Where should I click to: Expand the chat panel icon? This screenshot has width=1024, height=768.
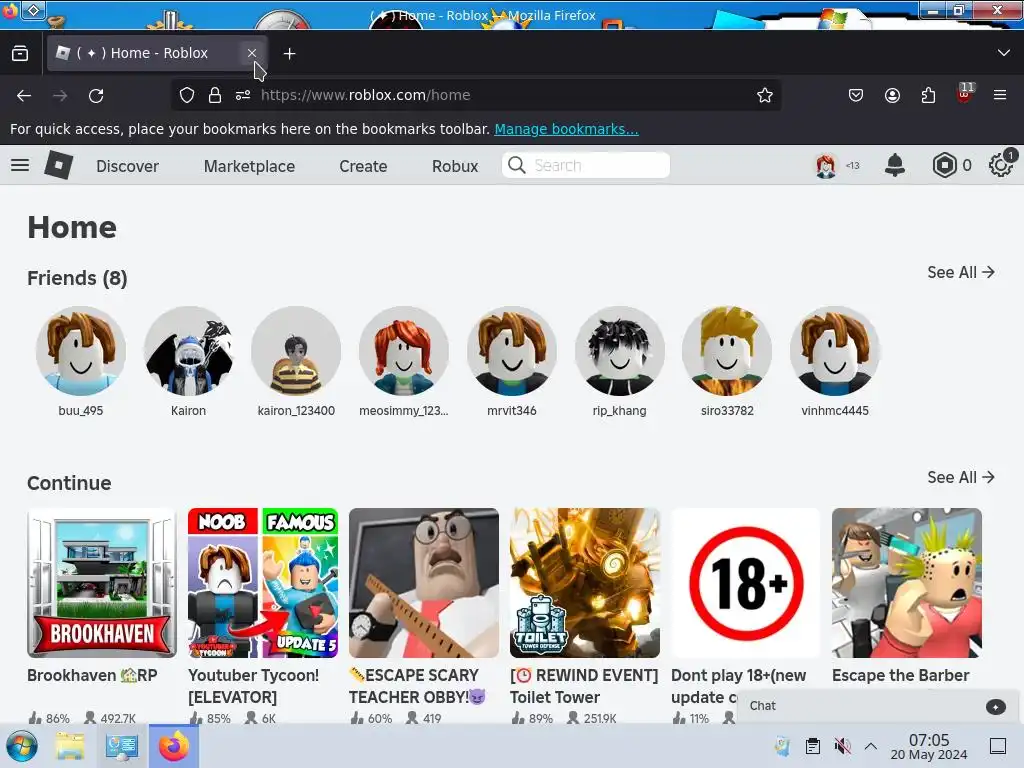coord(995,707)
